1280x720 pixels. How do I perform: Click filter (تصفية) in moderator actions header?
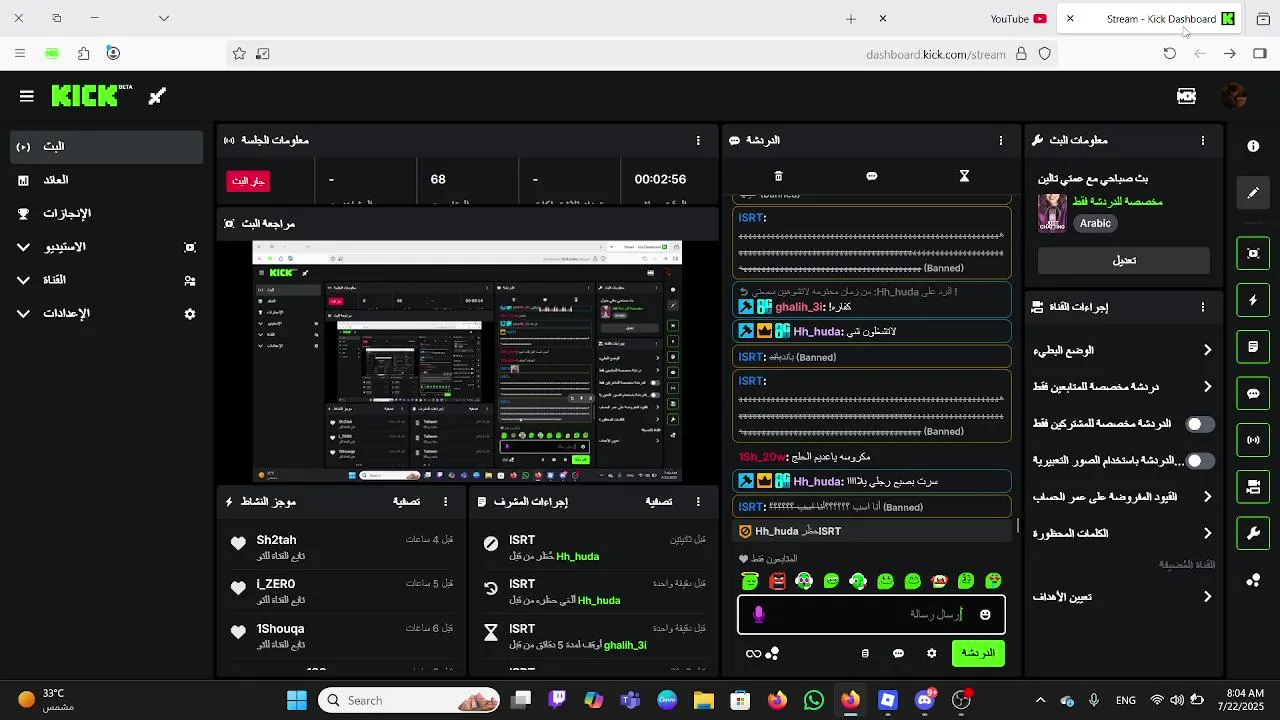point(658,502)
